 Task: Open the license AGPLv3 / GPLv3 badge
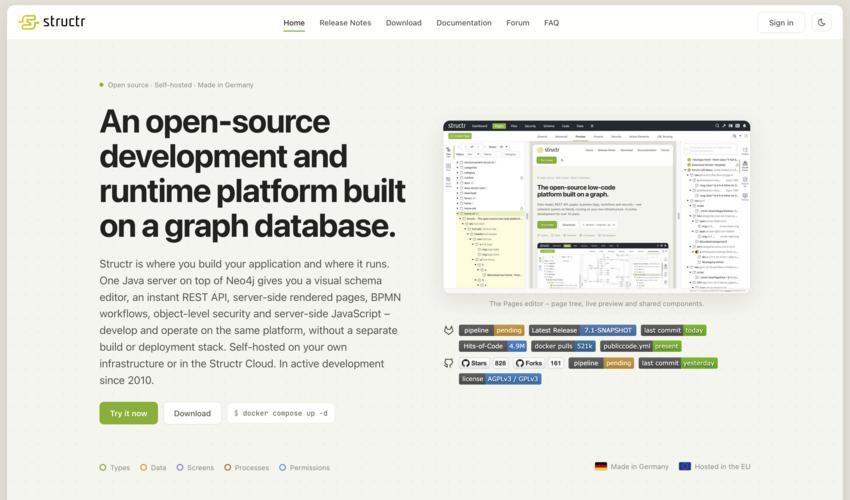pos(500,379)
